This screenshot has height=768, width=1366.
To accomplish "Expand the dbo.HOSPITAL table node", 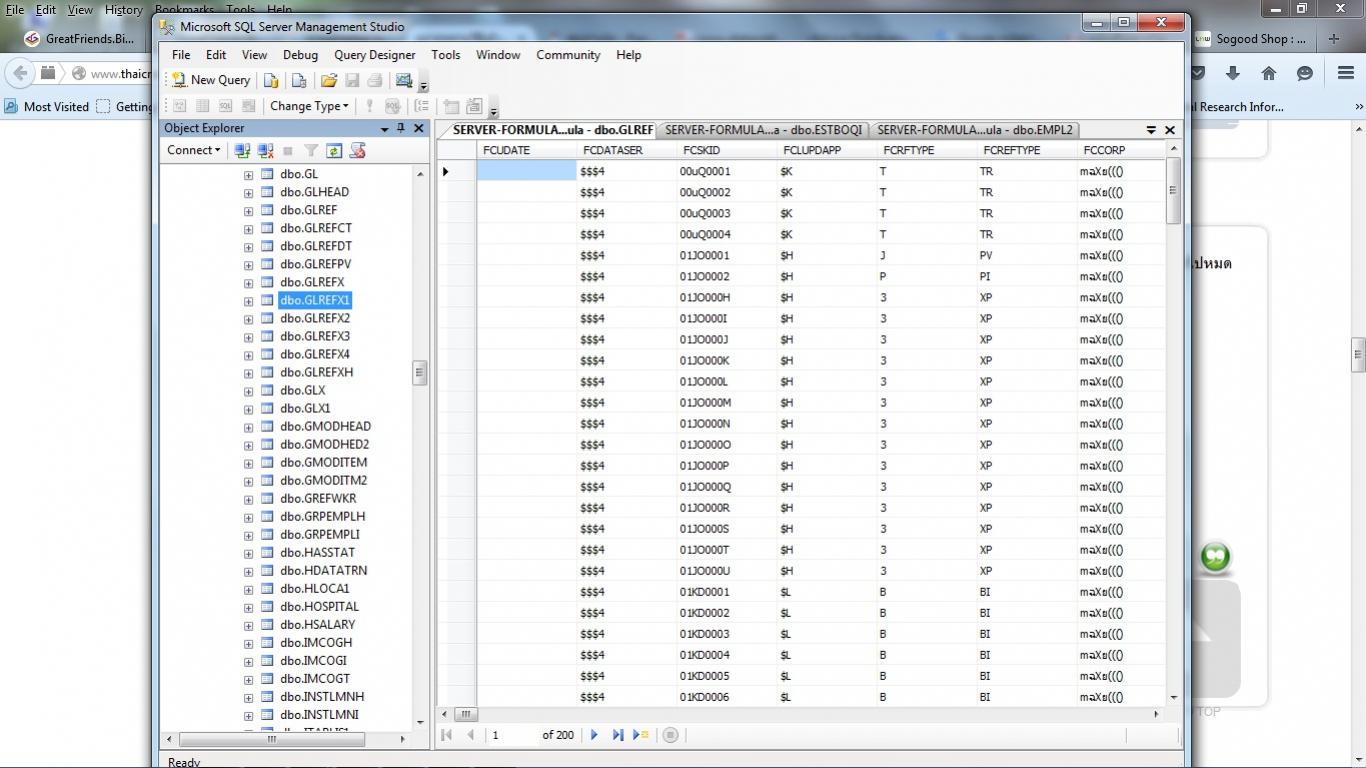I will pos(248,607).
